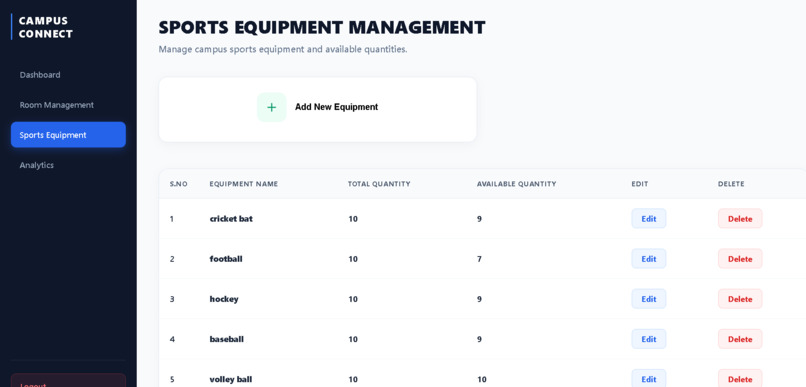
Task: Edit the baseball row
Action: pos(649,339)
